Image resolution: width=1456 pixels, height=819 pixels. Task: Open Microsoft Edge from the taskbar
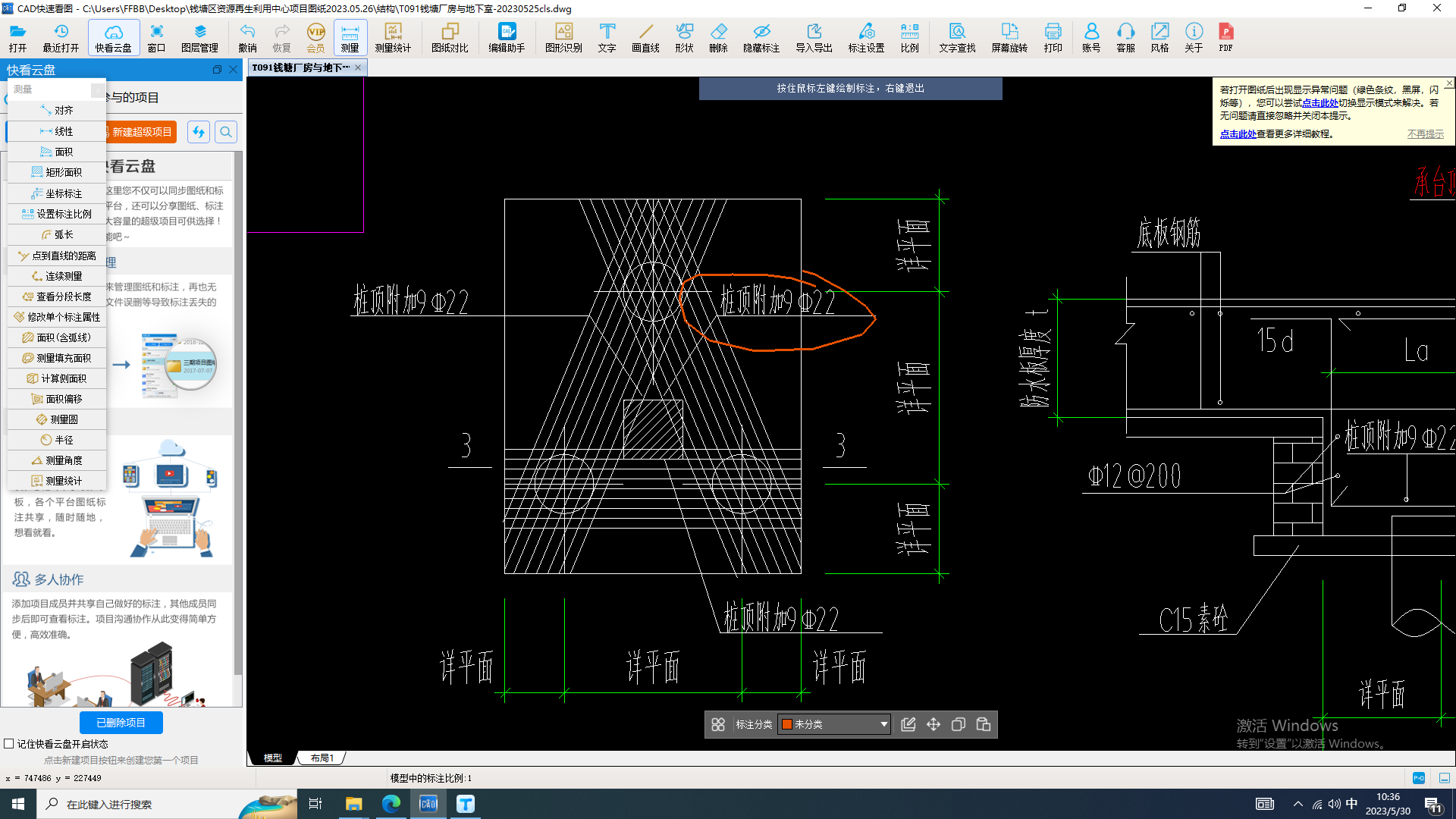pyautogui.click(x=391, y=804)
